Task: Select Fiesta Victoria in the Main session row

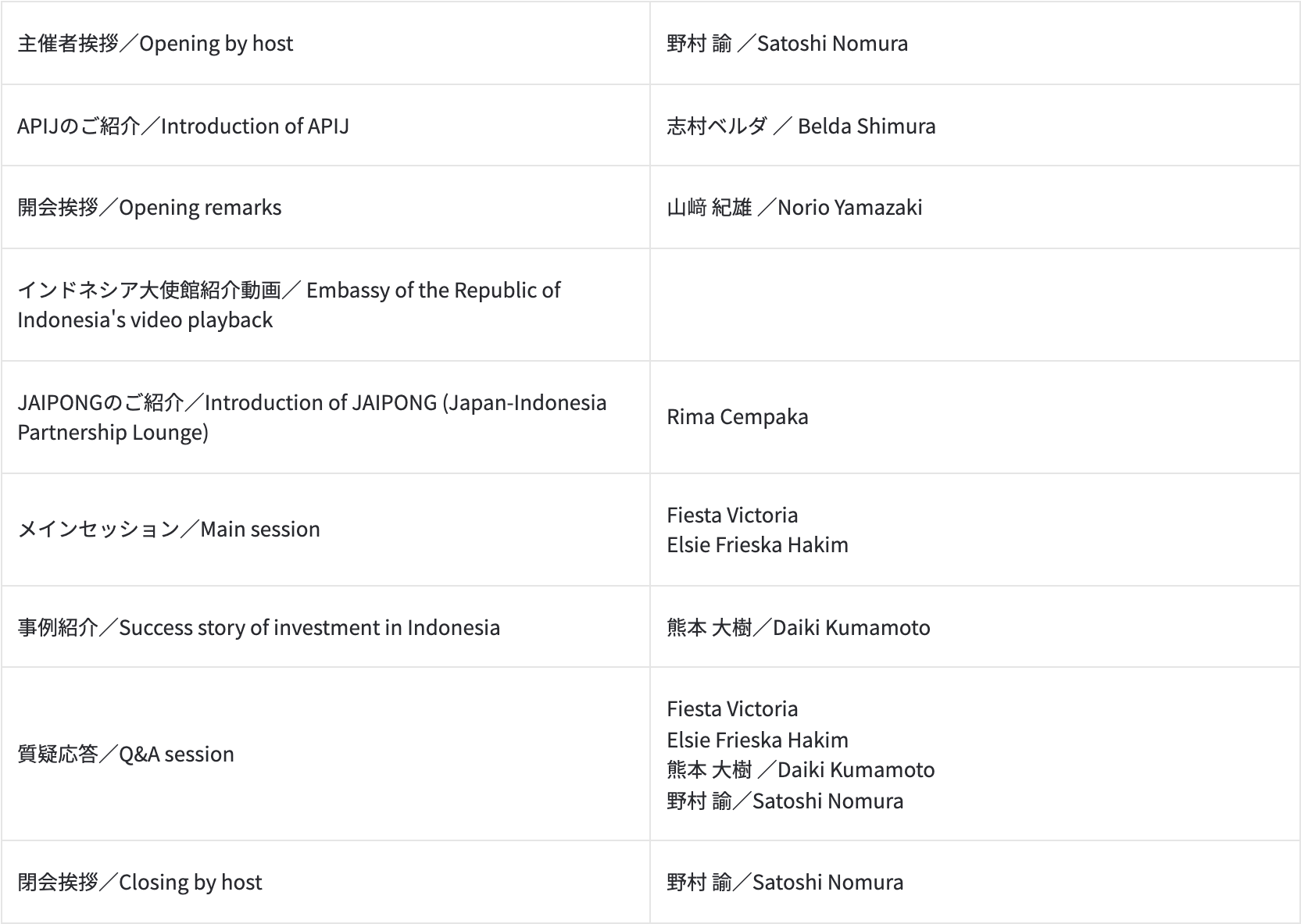Action: pyautogui.click(x=732, y=516)
